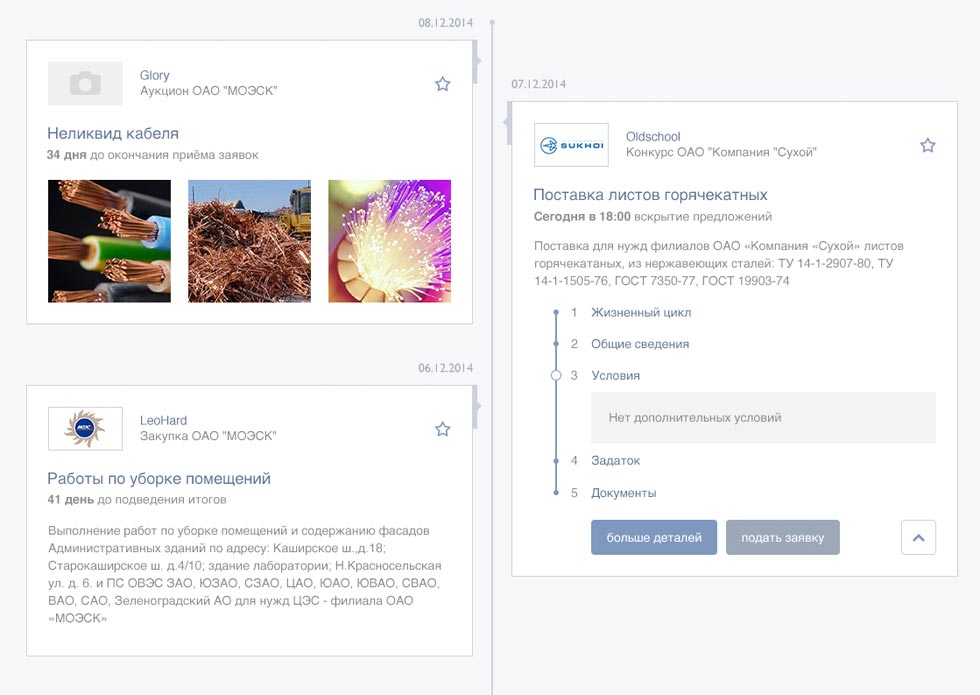Screen dimensions: 980x695
Task: Click the Sukhoi company logo
Action: click(x=571, y=145)
